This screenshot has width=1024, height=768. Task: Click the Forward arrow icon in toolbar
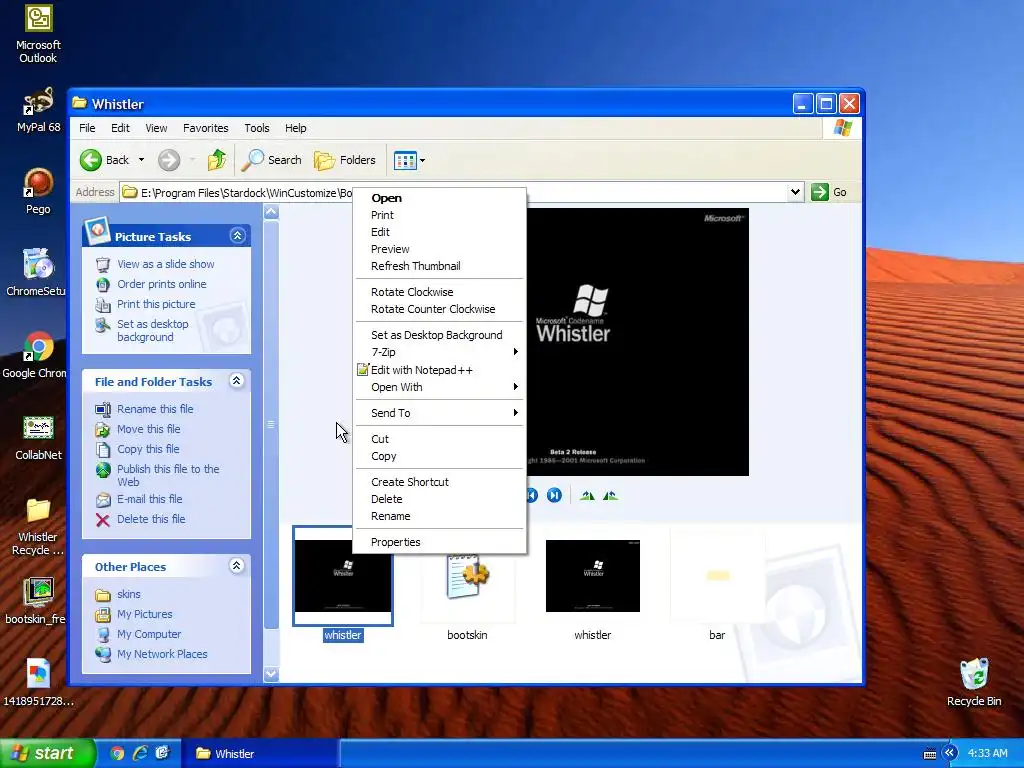(x=168, y=160)
